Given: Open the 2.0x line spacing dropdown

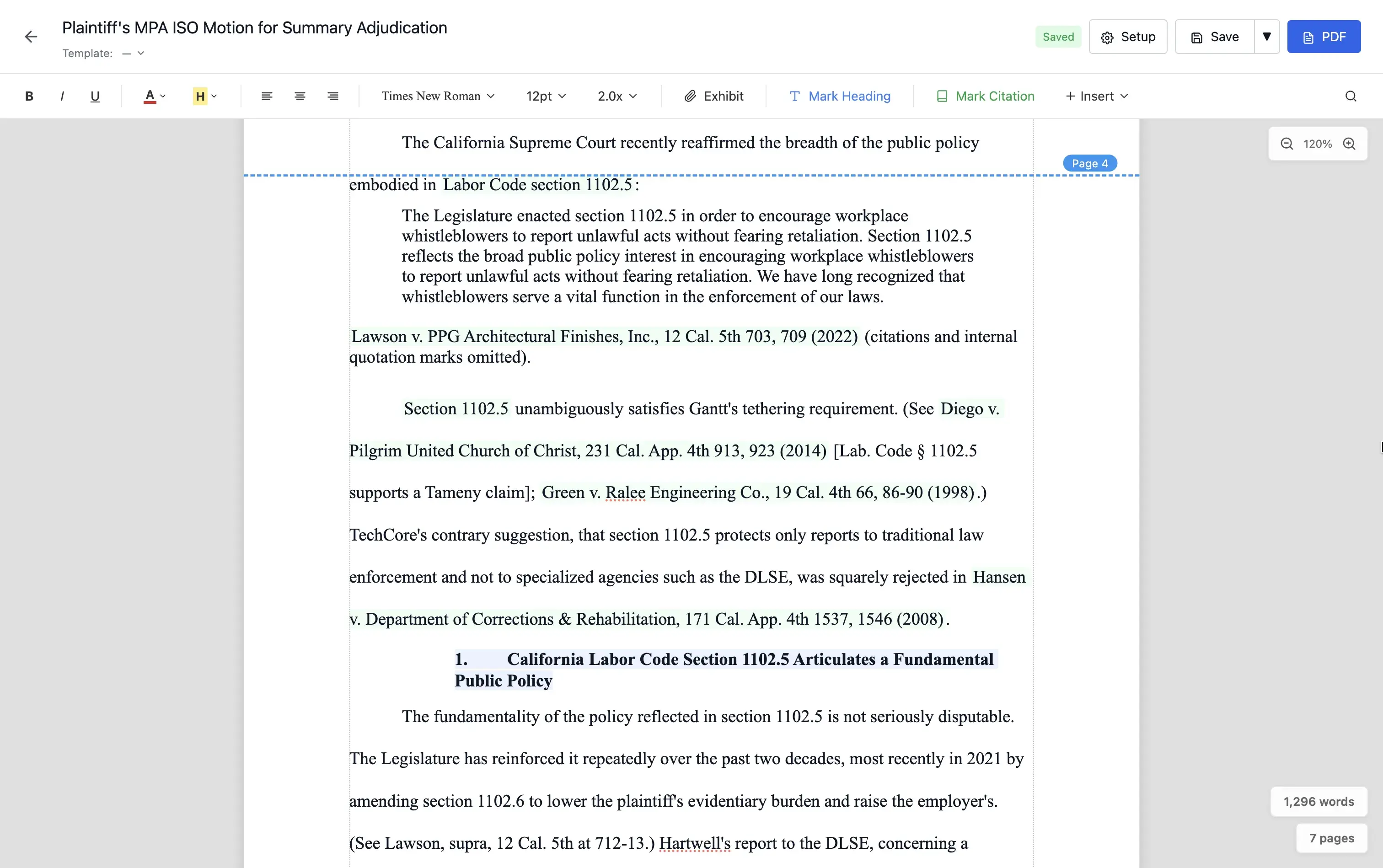Looking at the screenshot, I should pos(617,96).
